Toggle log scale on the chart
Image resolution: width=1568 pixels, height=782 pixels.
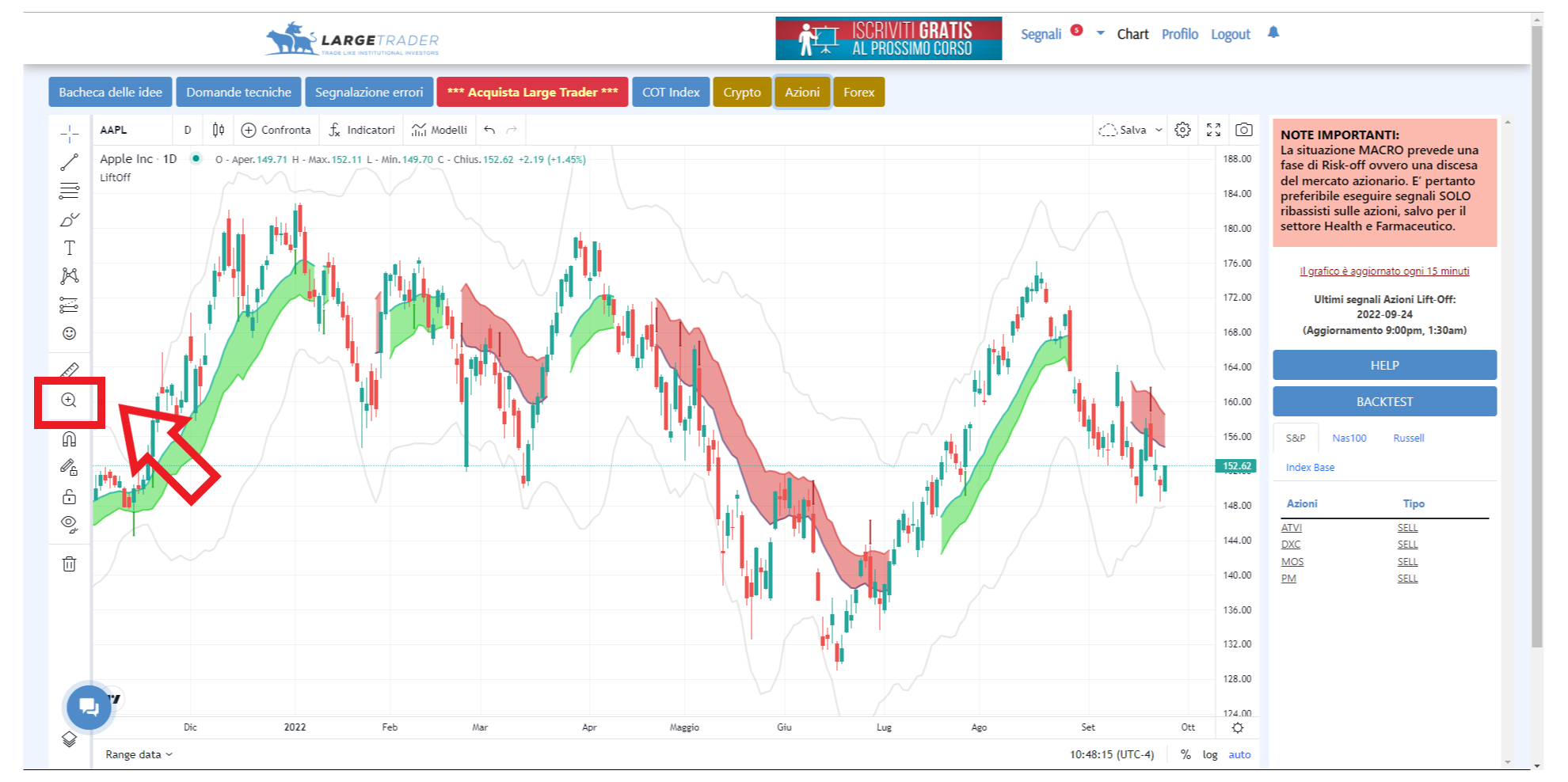(x=1210, y=754)
